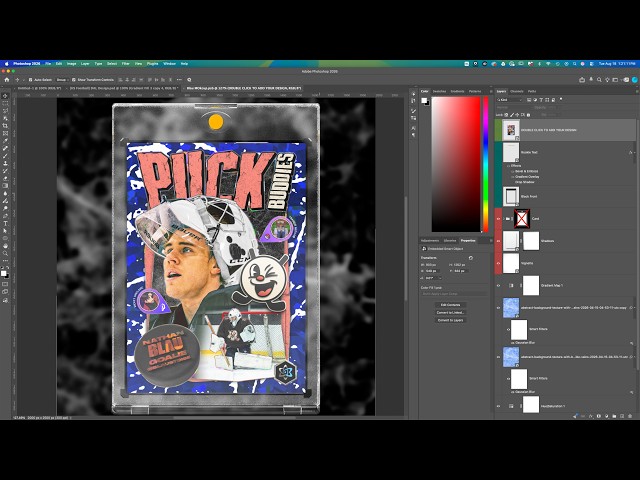Click the new adjustment layer icon
640x480 pixels.
click(607, 416)
